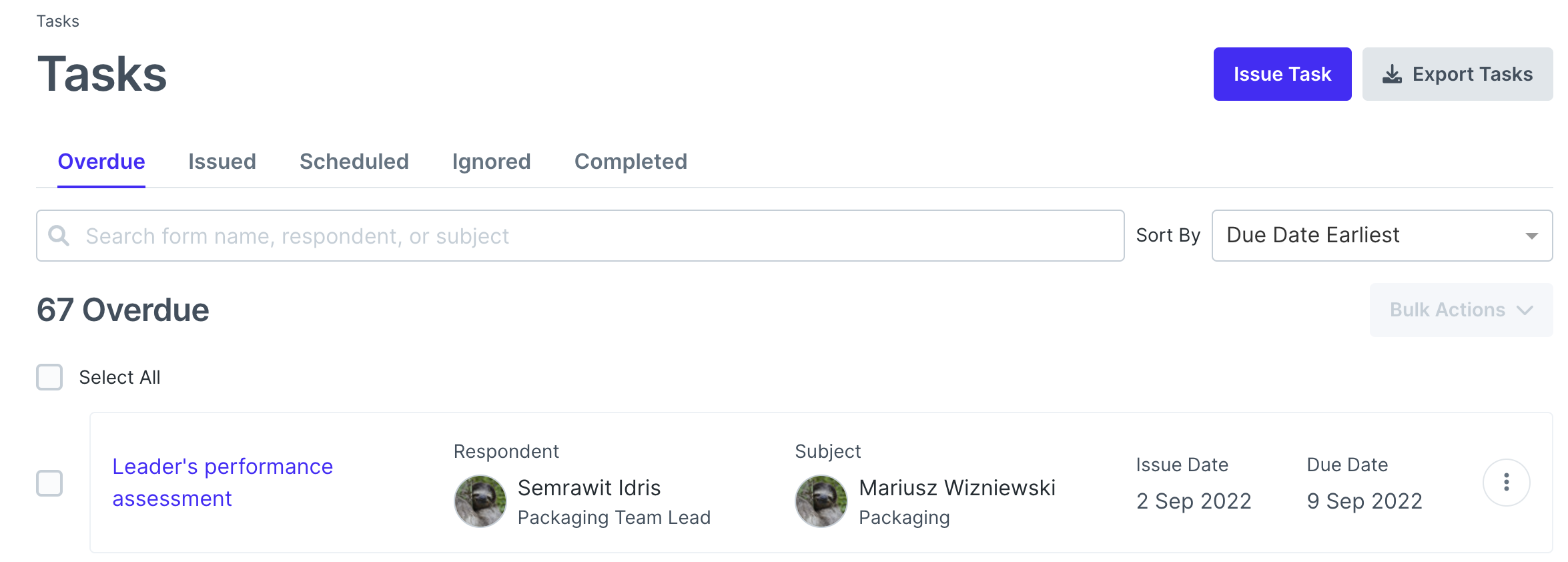Click the Issue Task button
This screenshot has height=562, width=1568.
coord(1282,73)
